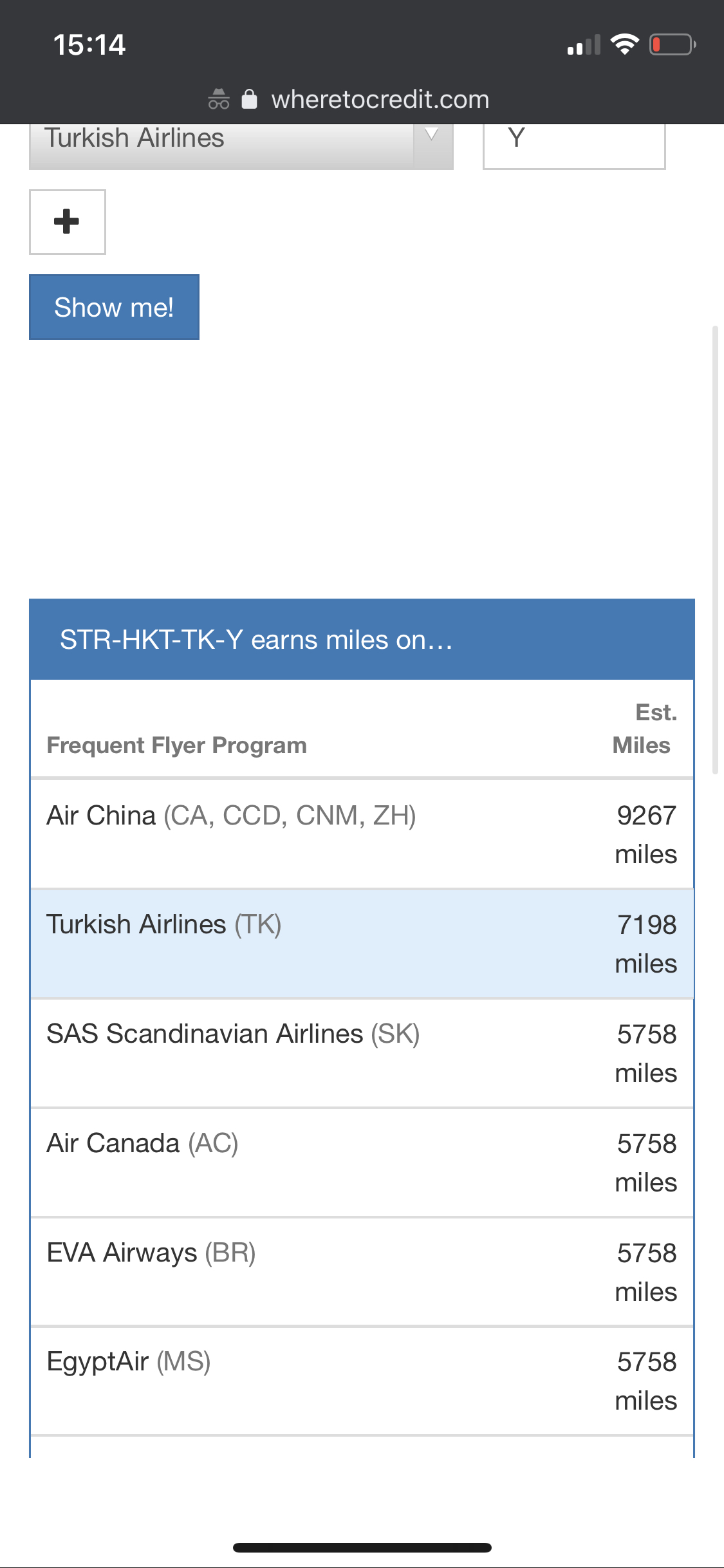Viewport: 724px width, 1568px height.
Task: Tap the cellular signal bars icon
Action: pyautogui.click(x=584, y=45)
